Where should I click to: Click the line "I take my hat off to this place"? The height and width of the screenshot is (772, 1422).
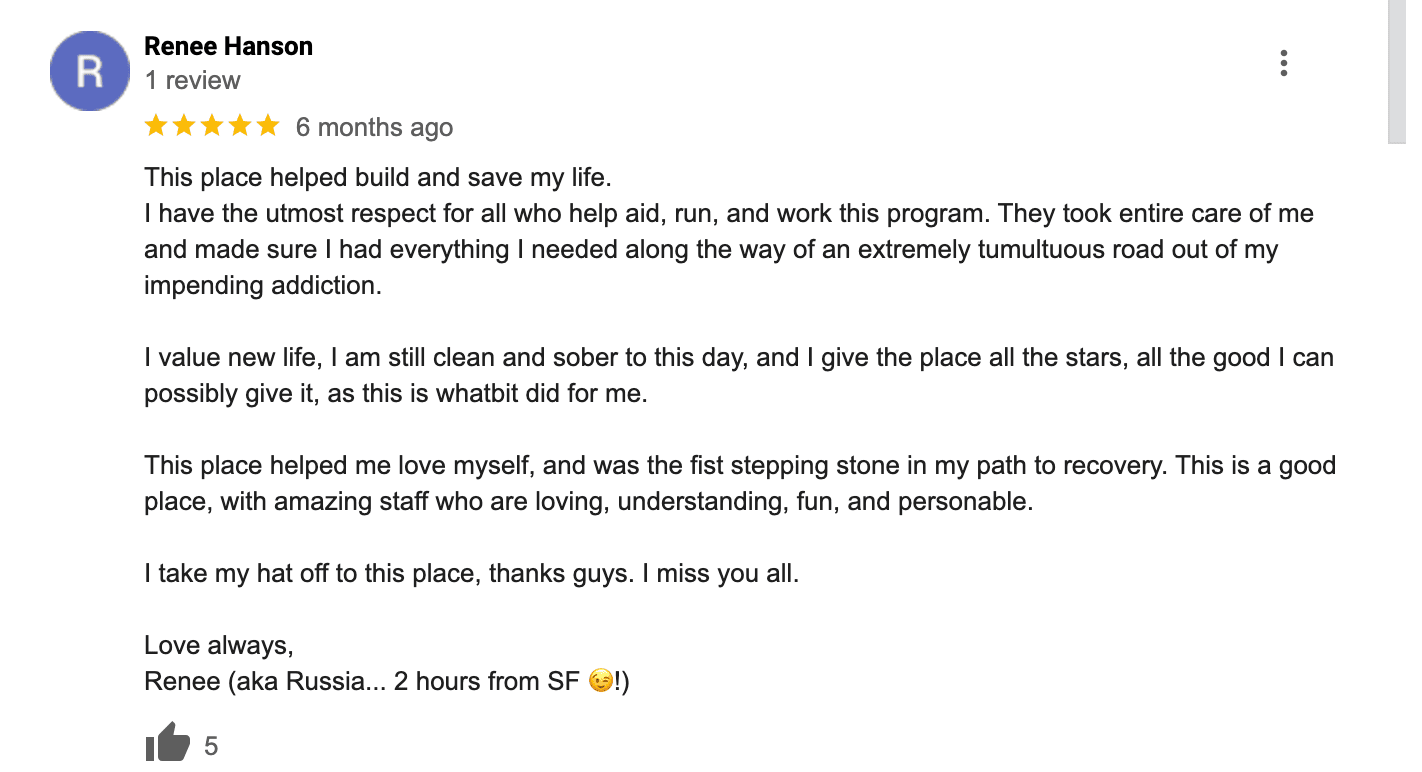[x=471, y=574]
